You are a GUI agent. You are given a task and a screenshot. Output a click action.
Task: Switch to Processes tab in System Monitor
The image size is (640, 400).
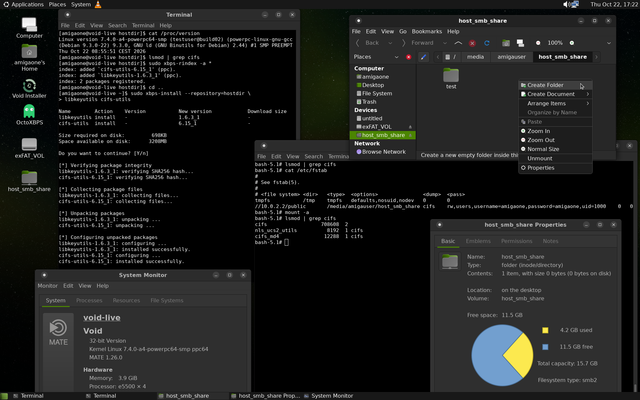pos(89,300)
